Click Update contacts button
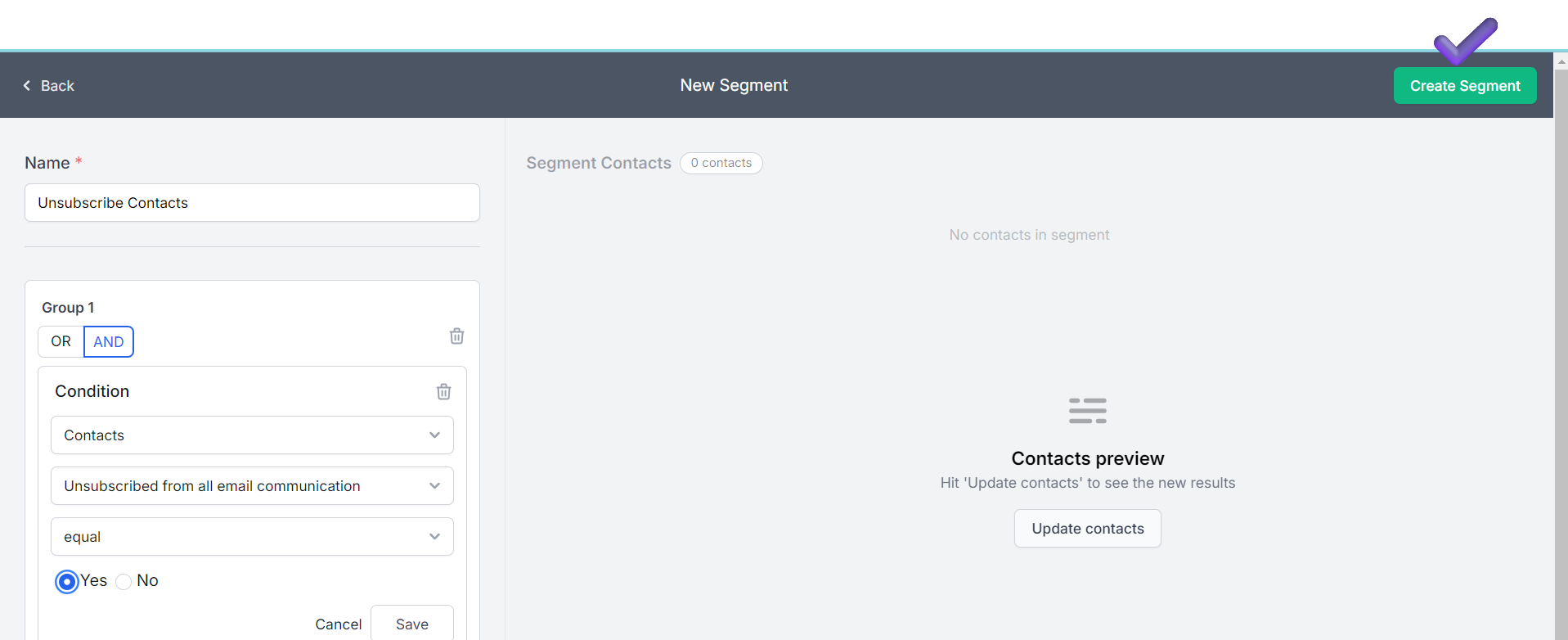Image resolution: width=1568 pixels, height=640 pixels. [1087, 529]
